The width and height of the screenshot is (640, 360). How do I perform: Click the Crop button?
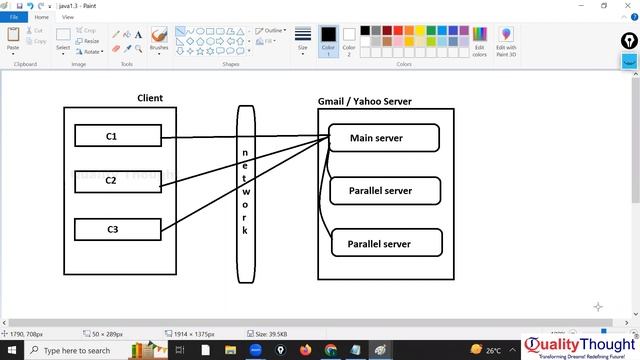(x=86, y=31)
